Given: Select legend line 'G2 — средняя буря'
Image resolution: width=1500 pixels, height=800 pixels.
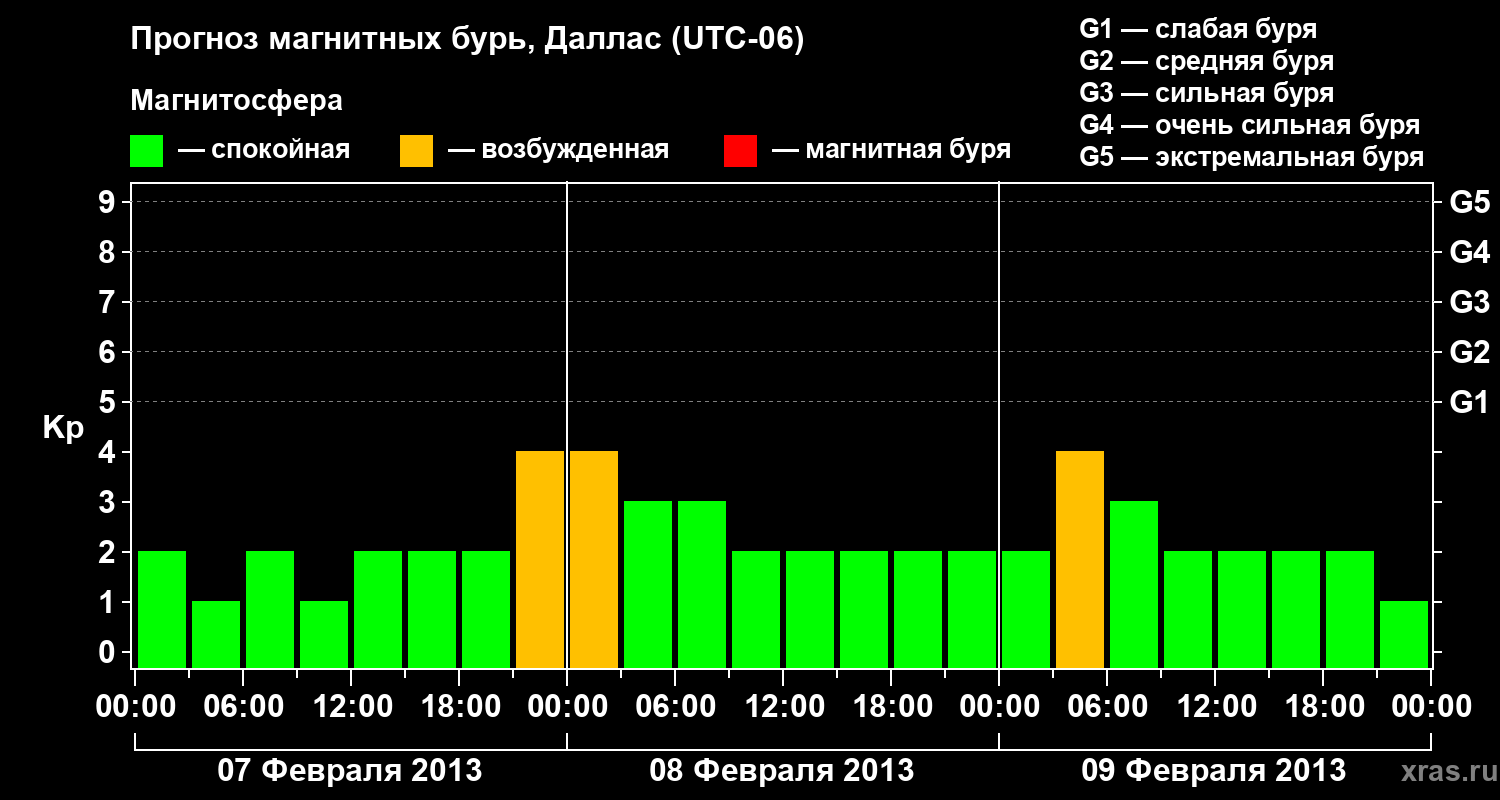Looking at the screenshot, I should 1207,61.
